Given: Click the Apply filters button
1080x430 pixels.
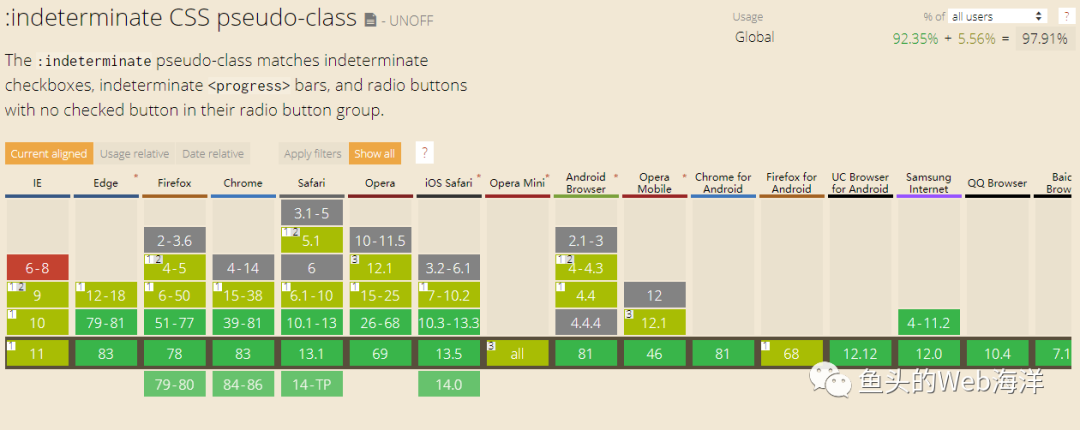Looking at the screenshot, I should pos(312,154).
